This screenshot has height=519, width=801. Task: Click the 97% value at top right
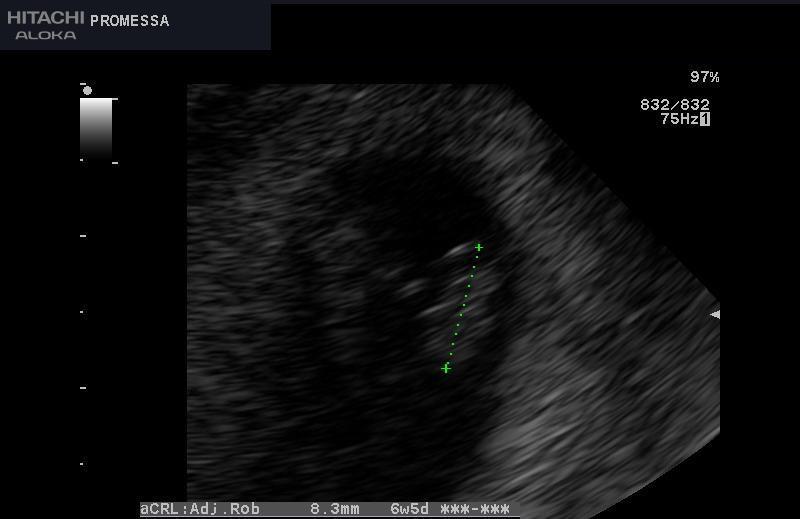pyautogui.click(x=704, y=77)
